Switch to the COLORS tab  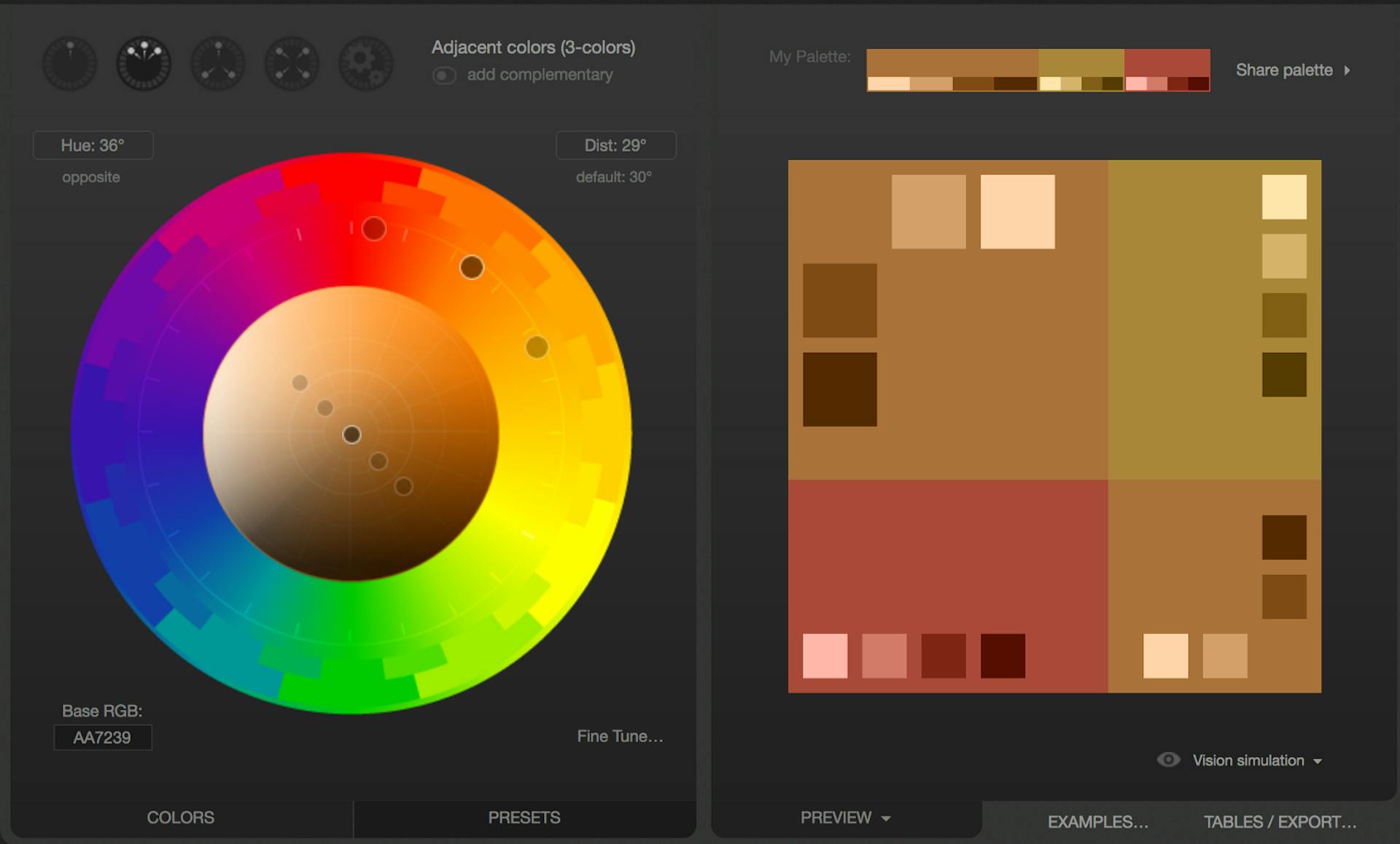180,818
